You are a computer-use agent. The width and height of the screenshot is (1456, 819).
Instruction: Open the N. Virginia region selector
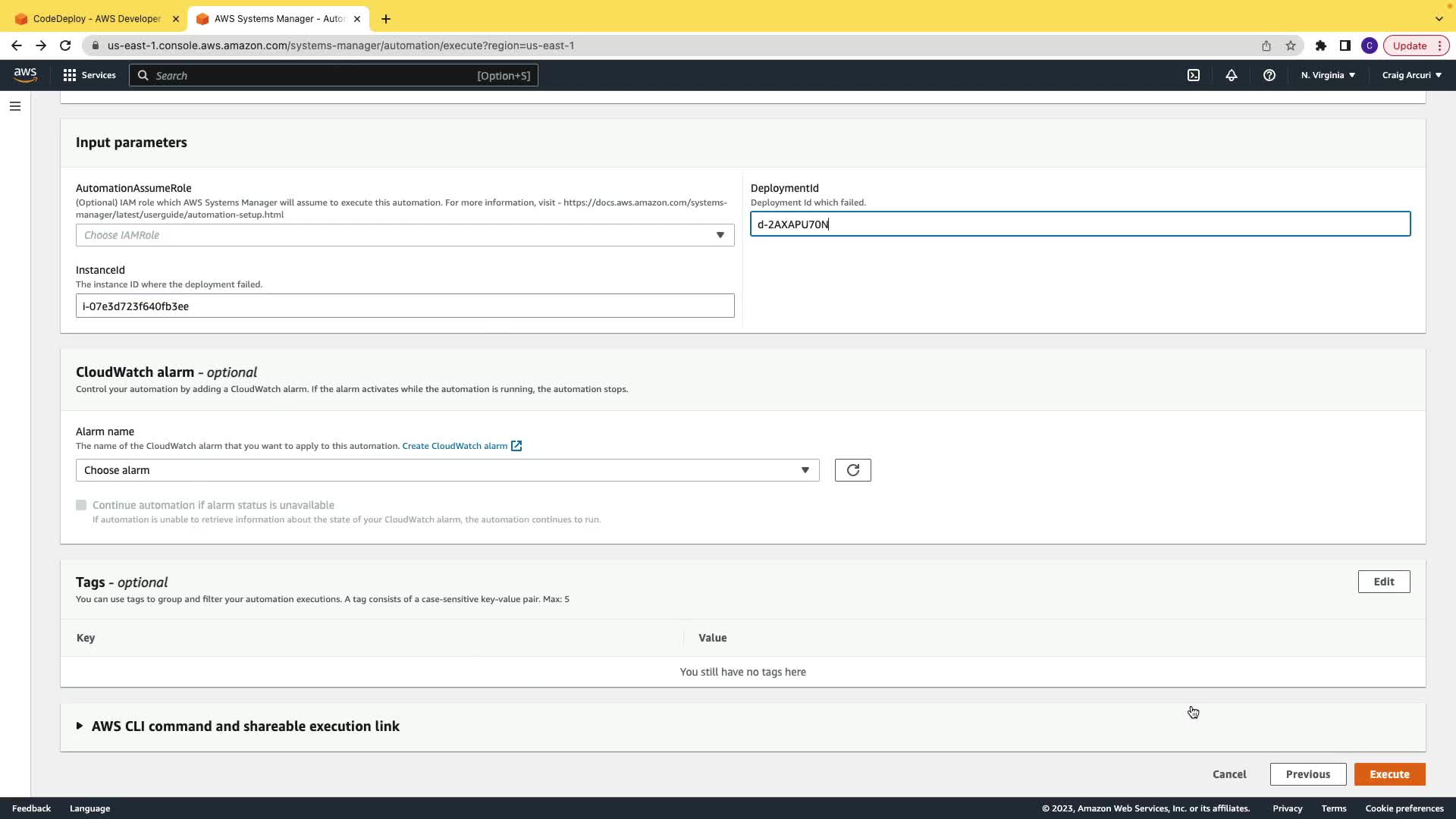tap(1328, 75)
